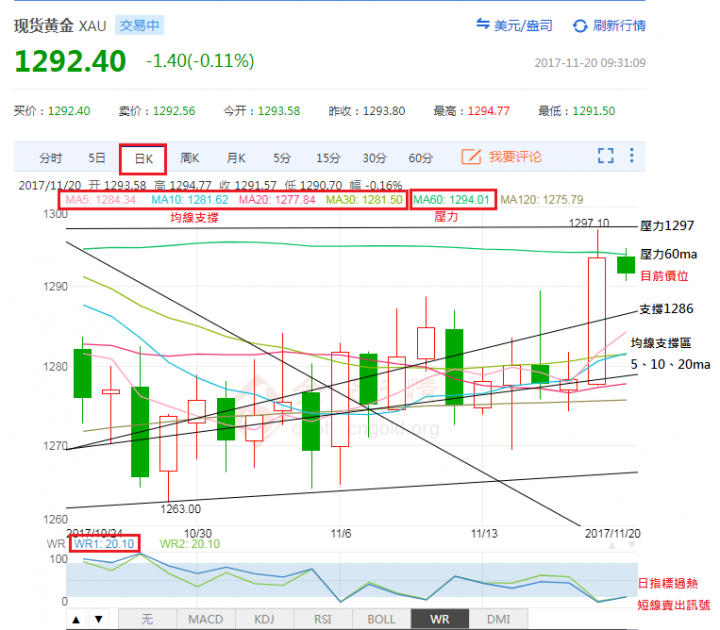Click the WR2: 20.10 indicator label
The image size is (720, 630).
point(190,544)
